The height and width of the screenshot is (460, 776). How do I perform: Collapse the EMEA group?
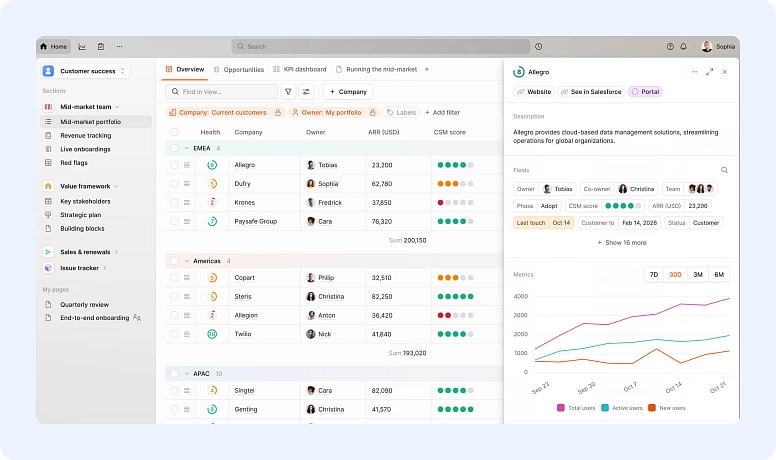186,148
